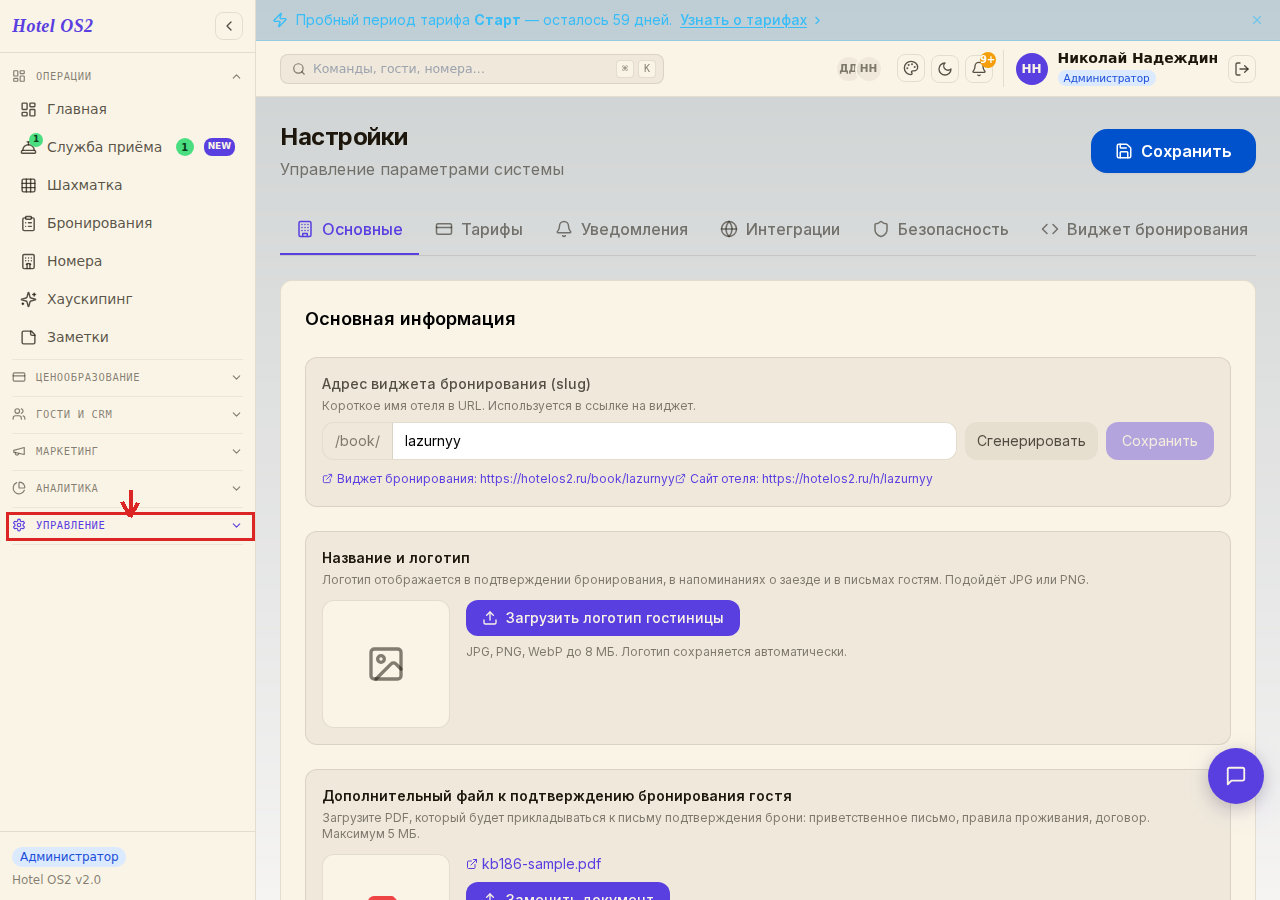This screenshot has height=900, width=1280.
Task: Click the blue Сохранить settings button
Action: pos(1173,151)
